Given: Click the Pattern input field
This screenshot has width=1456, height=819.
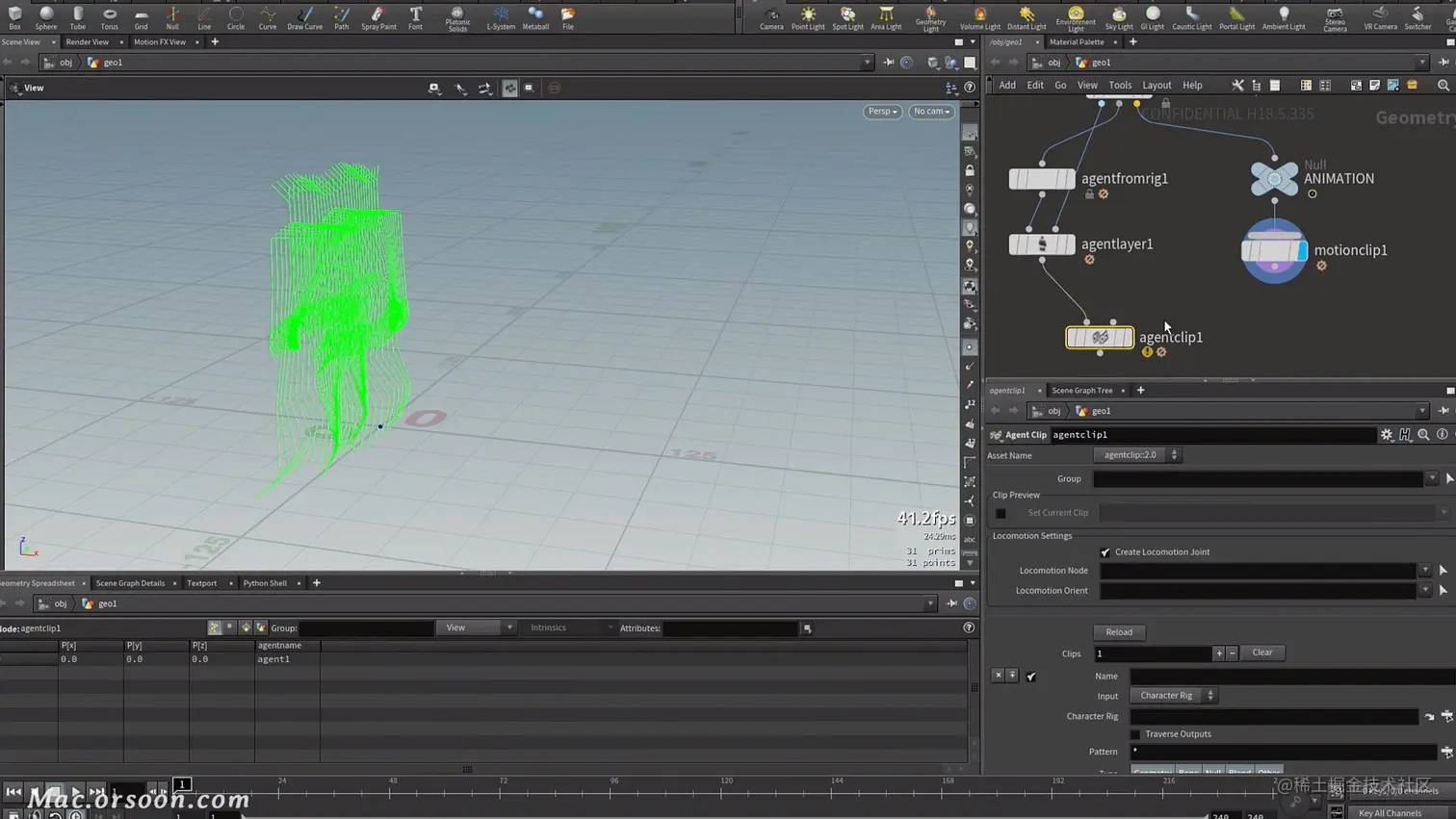Looking at the screenshot, I should pos(1284,753).
